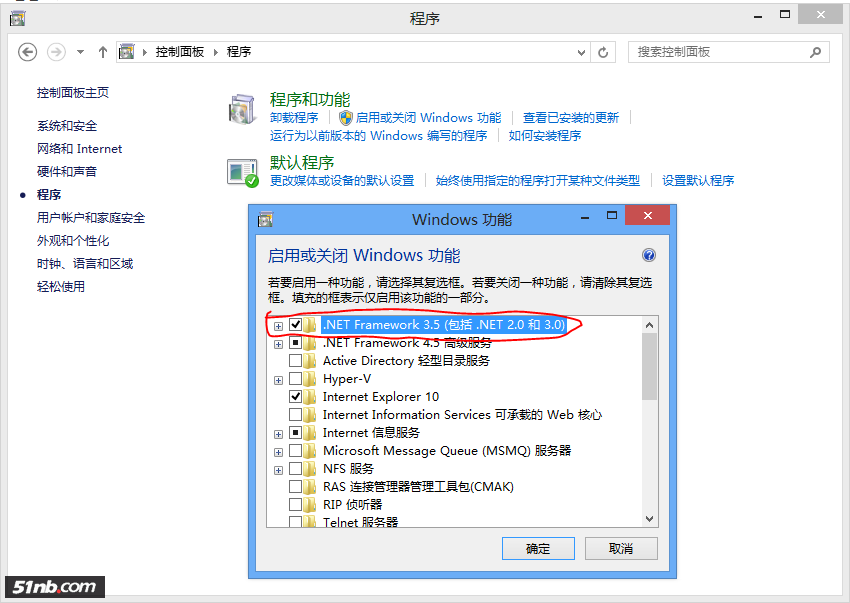Click the 取消 button
The width and height of the screenshot is (850, 603).
tap(621, 549)
